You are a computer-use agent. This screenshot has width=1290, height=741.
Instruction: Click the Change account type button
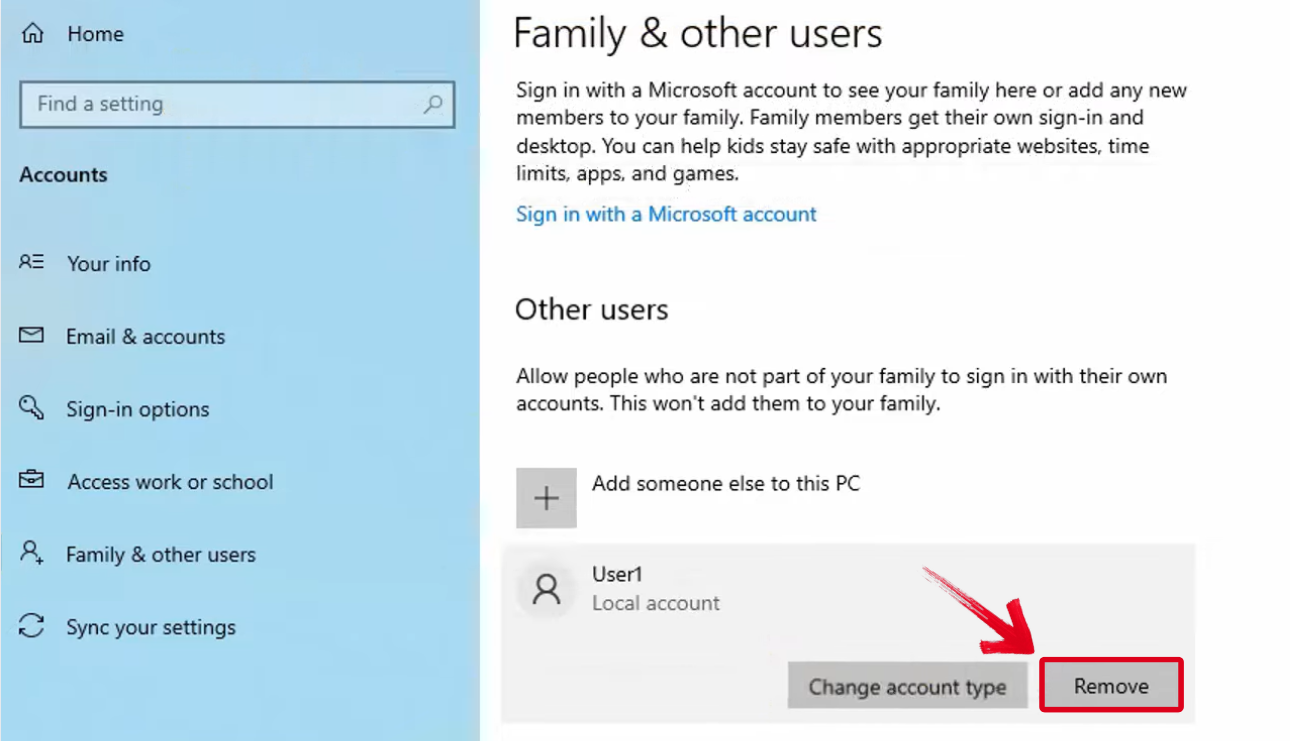[907, 686]
